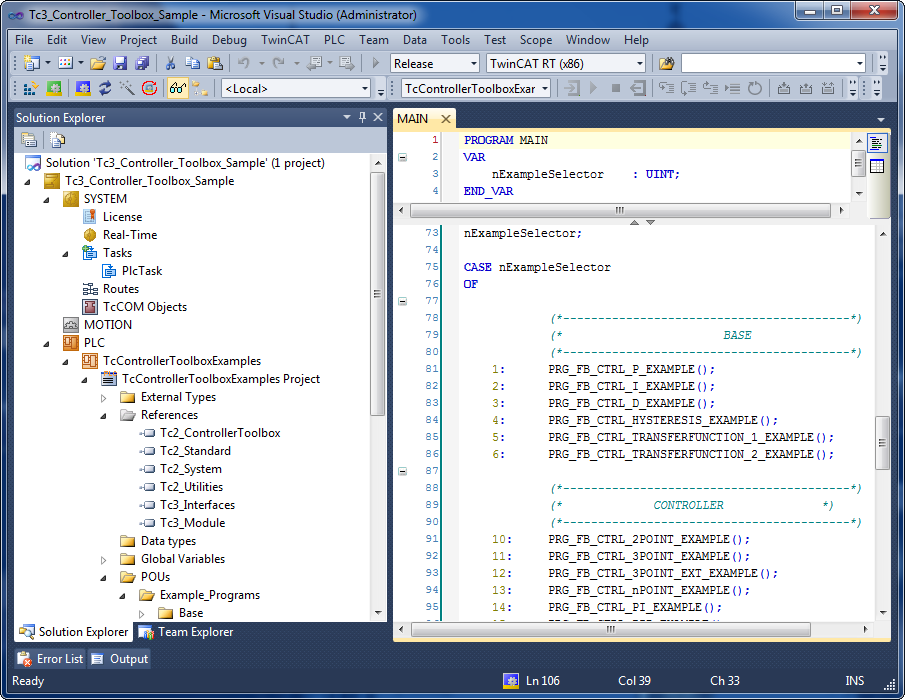Collapse the SYSTEM tree node
This screenshot has height=700, width=905.
pyautogui.click(x=47, y=200)
